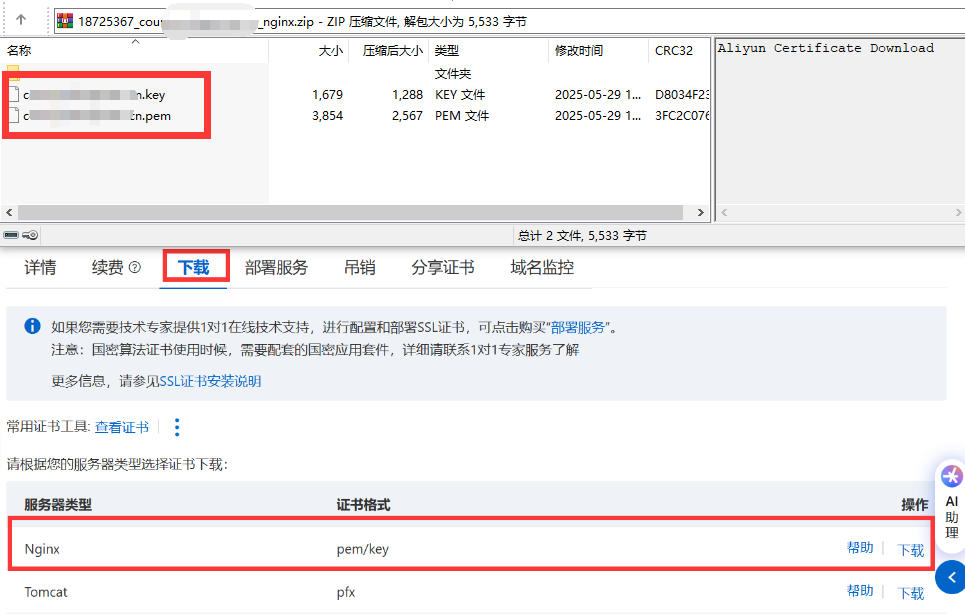This screenshot has height=616, width=965.
Task: Open the SSL证书安装说明 link
Action: coord(210,381)
